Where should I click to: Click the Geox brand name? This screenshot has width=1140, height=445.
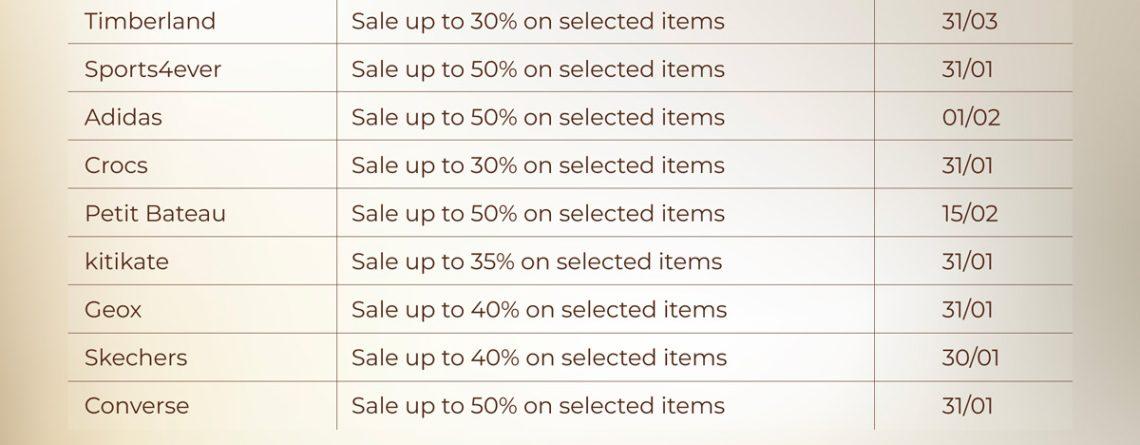pos(113,309)
